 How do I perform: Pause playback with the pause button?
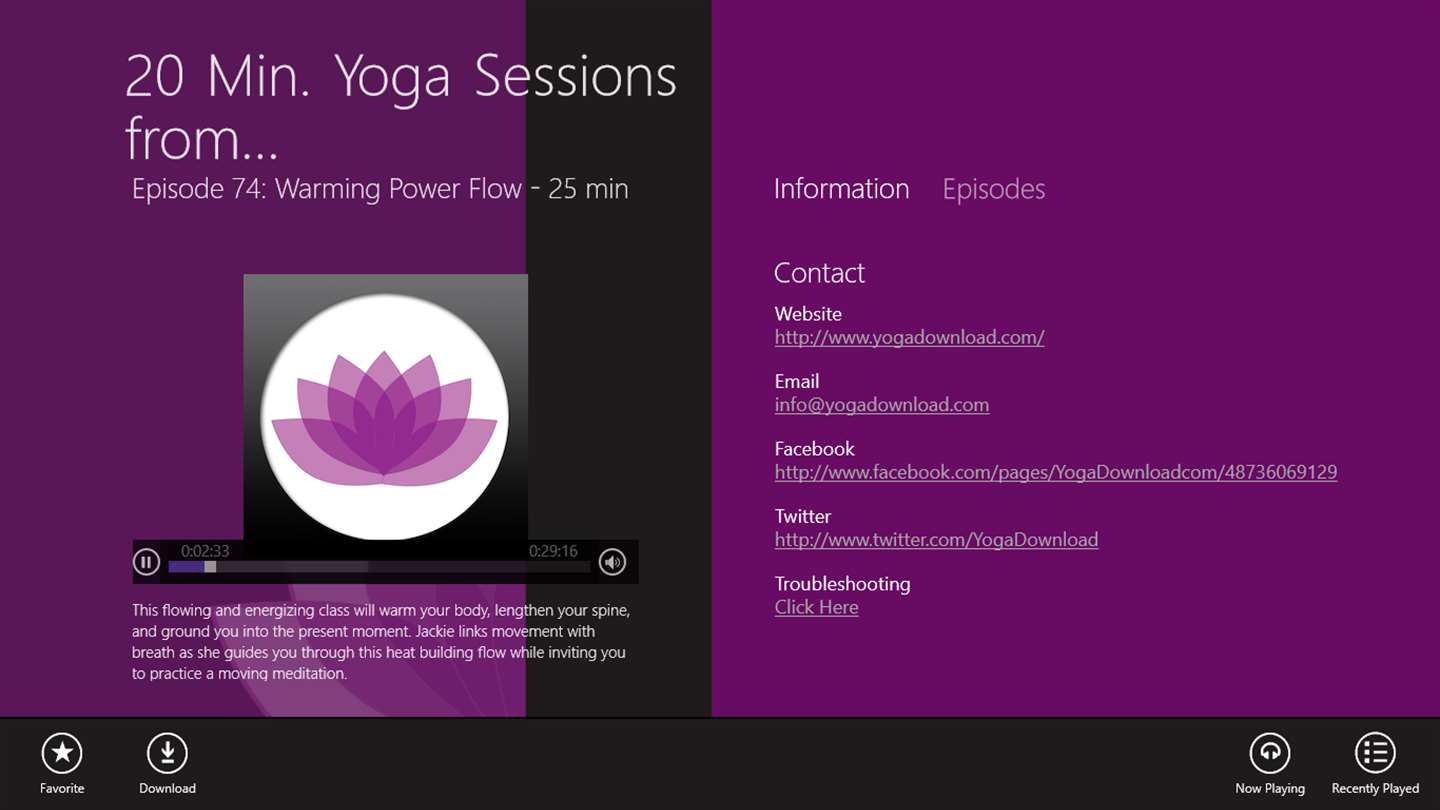coord(146,562)
